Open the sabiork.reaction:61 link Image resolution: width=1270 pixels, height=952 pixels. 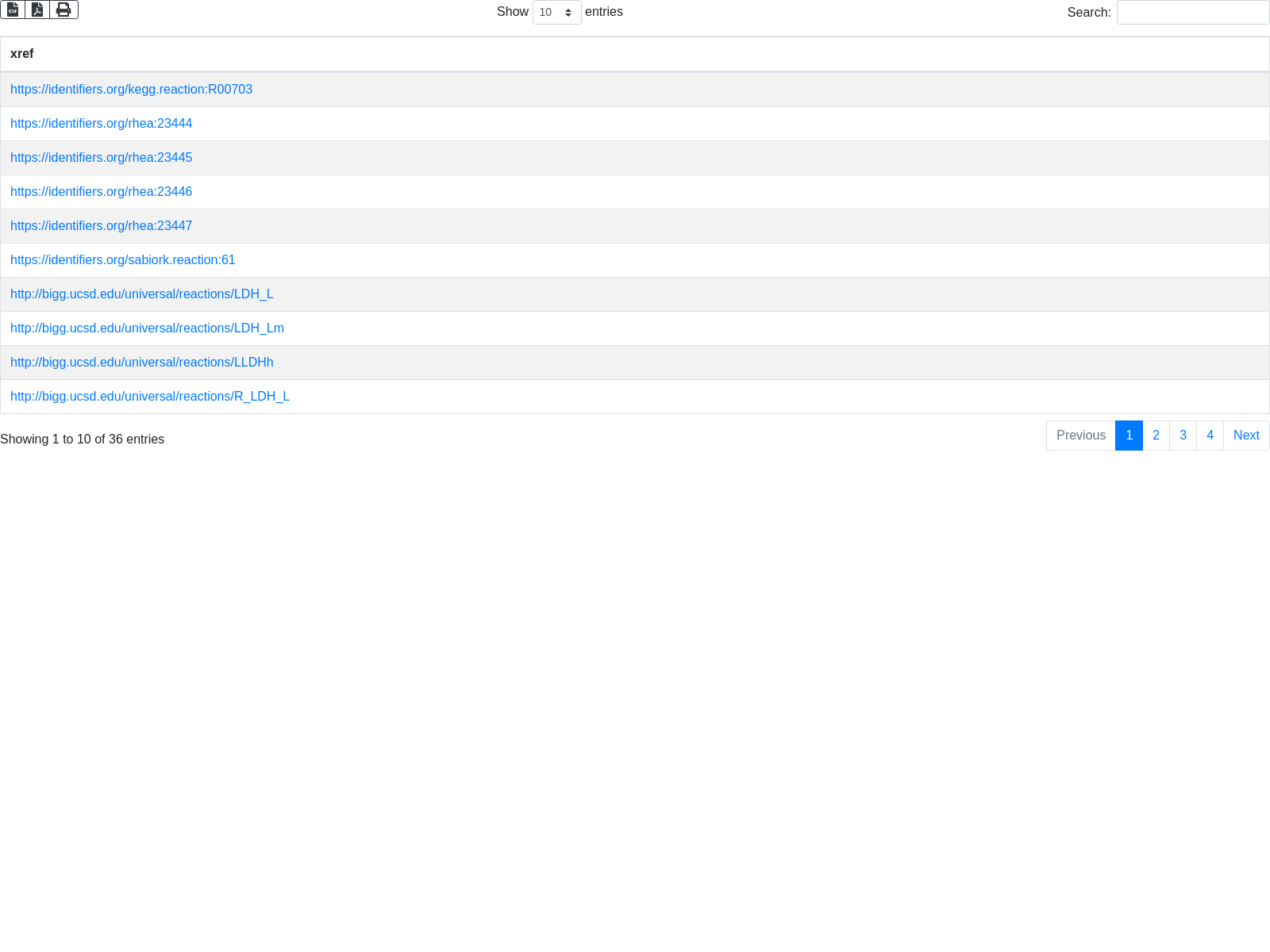tap(122, 260)
